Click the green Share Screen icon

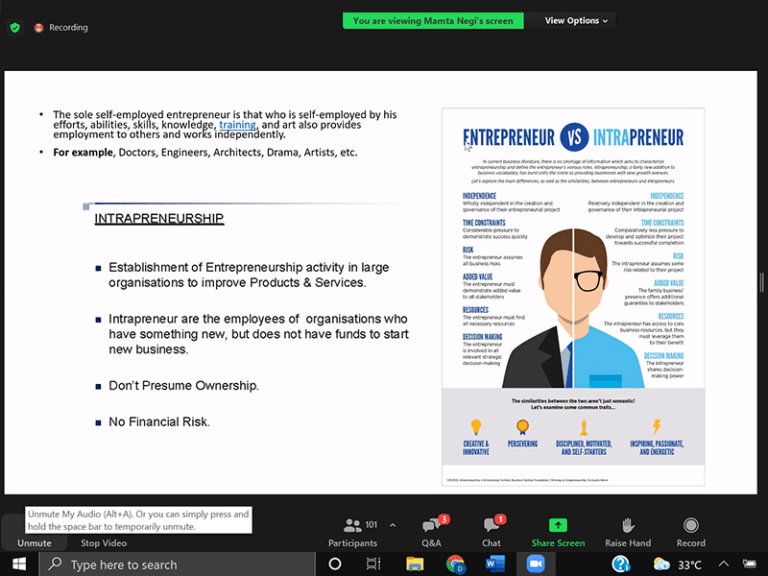pyautogui.click(x=558, y=526)
